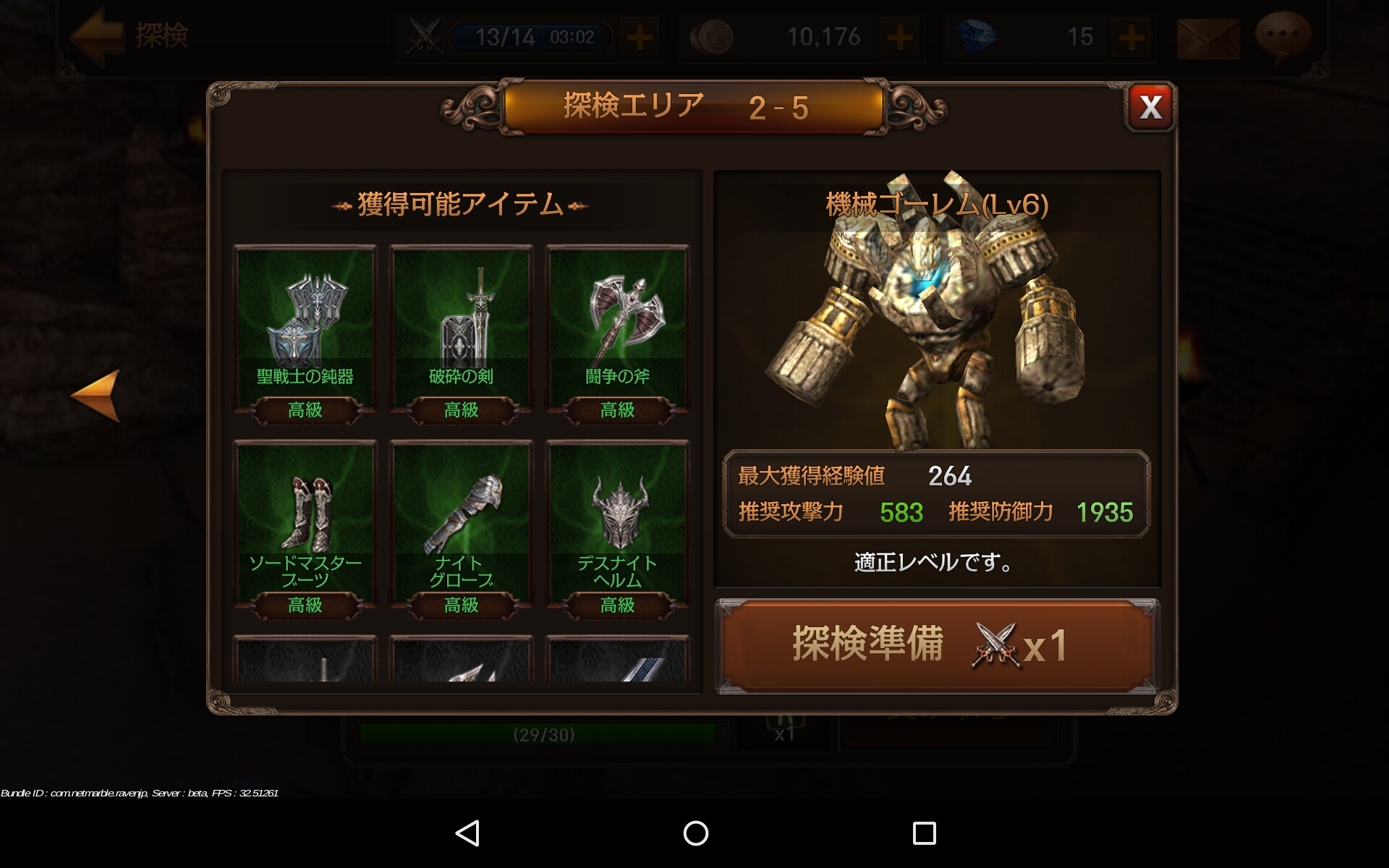Tap the Android recent apps square
1389x868 pixels.
[924, 833]
